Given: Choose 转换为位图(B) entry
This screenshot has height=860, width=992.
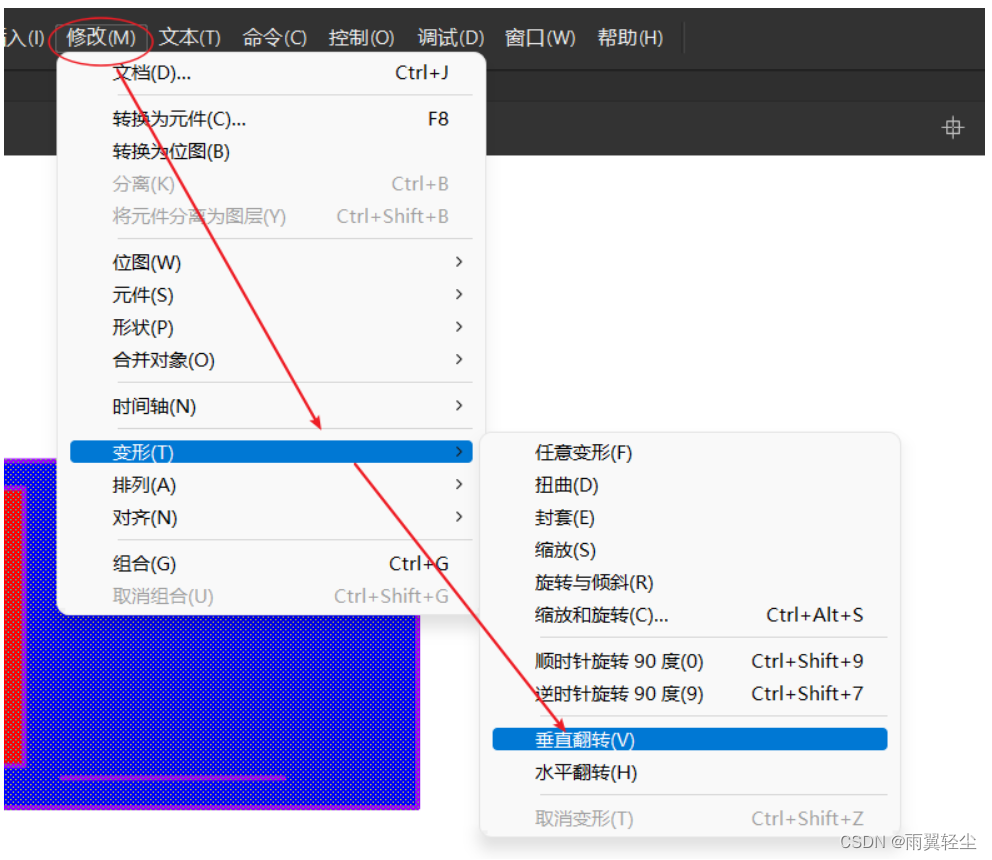Looking at the screenshot, I should (x=271, y=151).
